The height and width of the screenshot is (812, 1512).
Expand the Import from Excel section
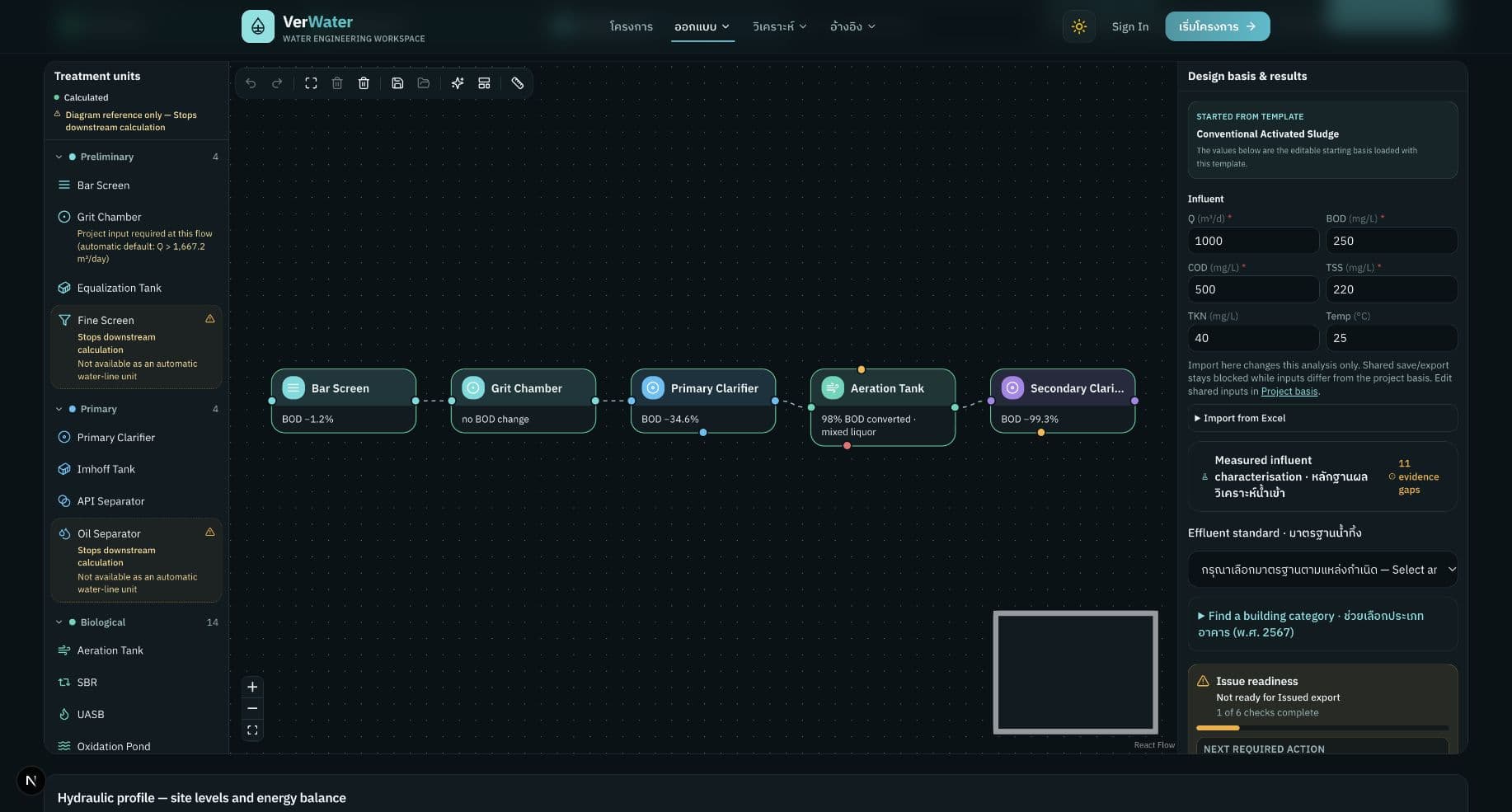click(x=1322, y=418)
